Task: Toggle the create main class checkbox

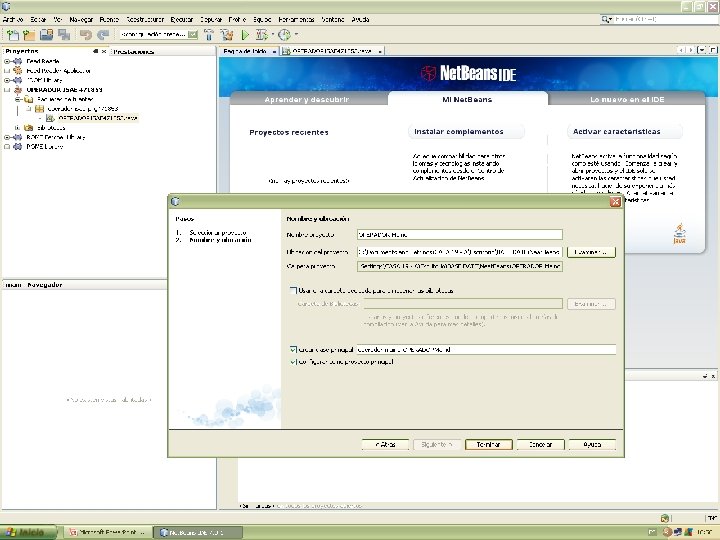Action: [293, 349]
